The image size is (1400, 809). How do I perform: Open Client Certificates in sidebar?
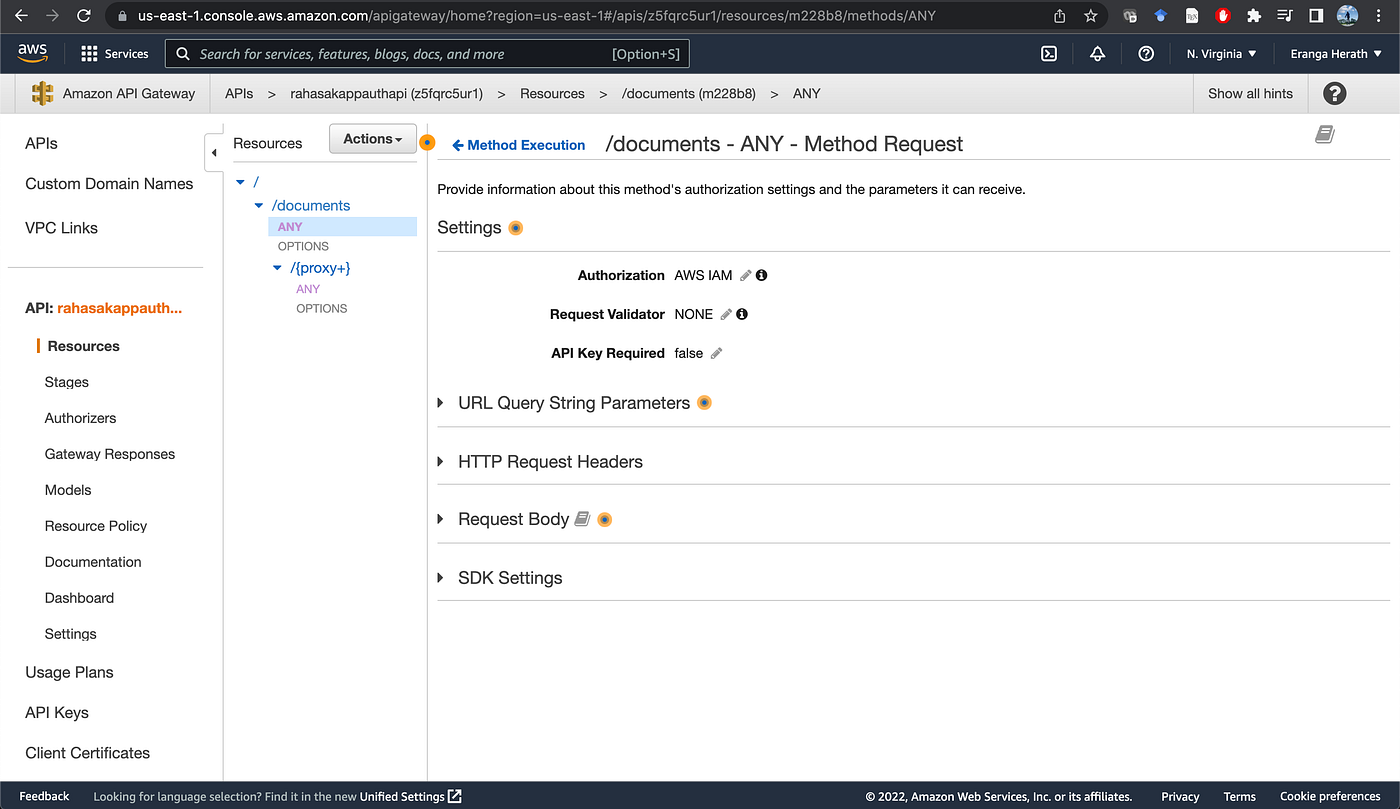[x=87, y=753]
